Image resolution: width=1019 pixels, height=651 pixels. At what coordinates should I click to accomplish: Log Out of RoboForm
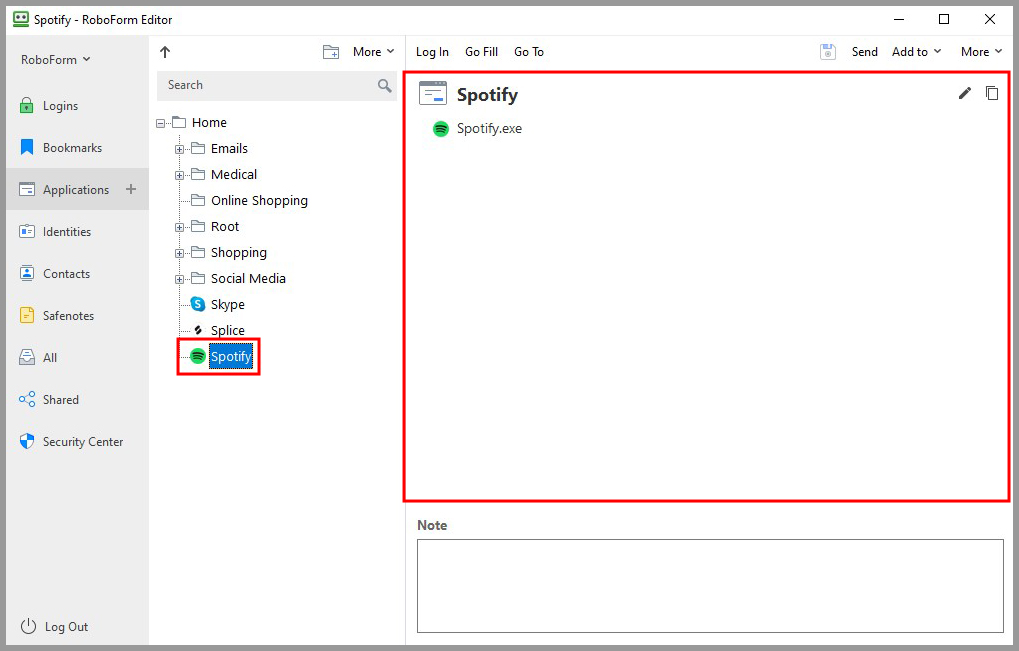tap(54, 627)
